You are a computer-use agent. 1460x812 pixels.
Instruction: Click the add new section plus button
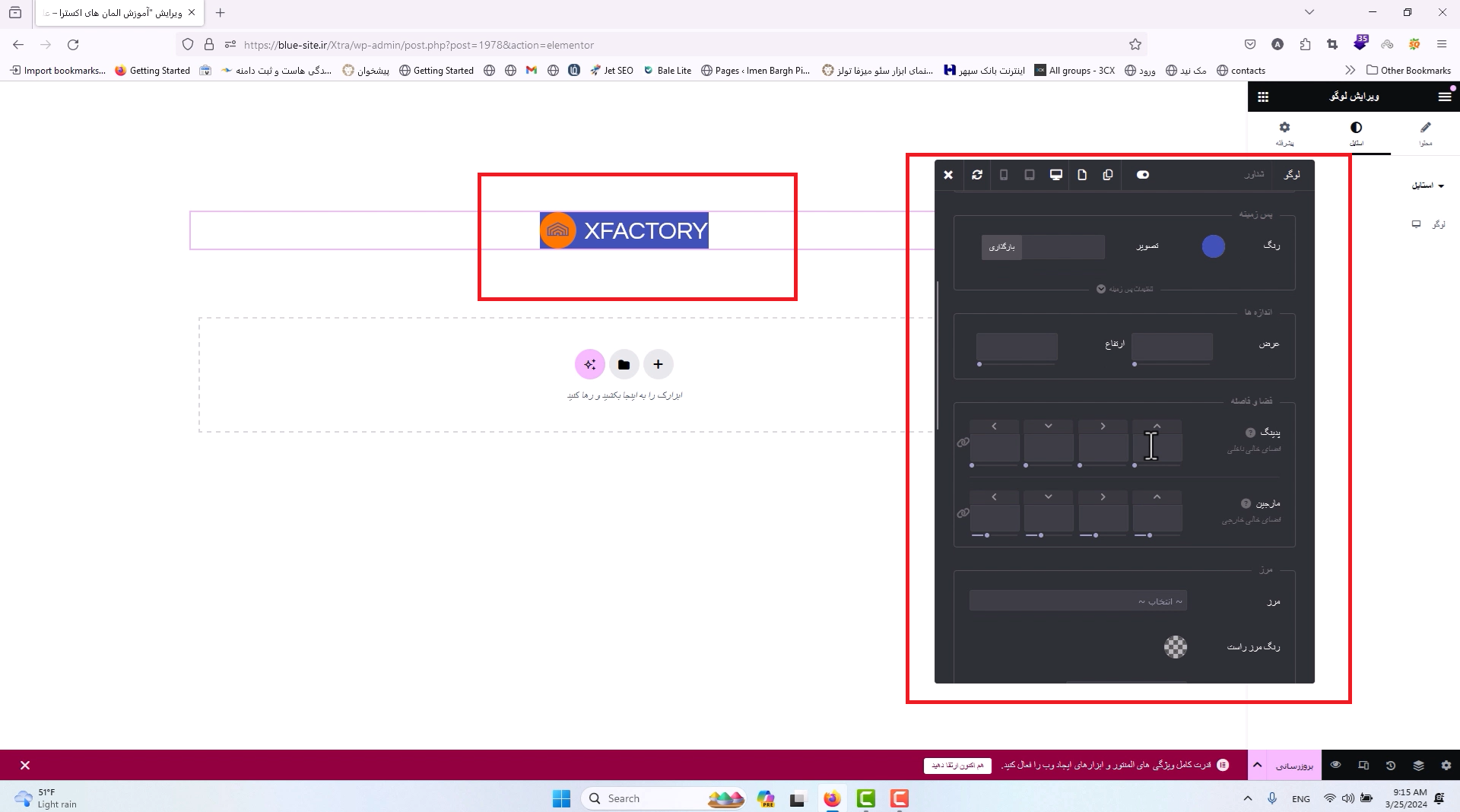[659, 365]
